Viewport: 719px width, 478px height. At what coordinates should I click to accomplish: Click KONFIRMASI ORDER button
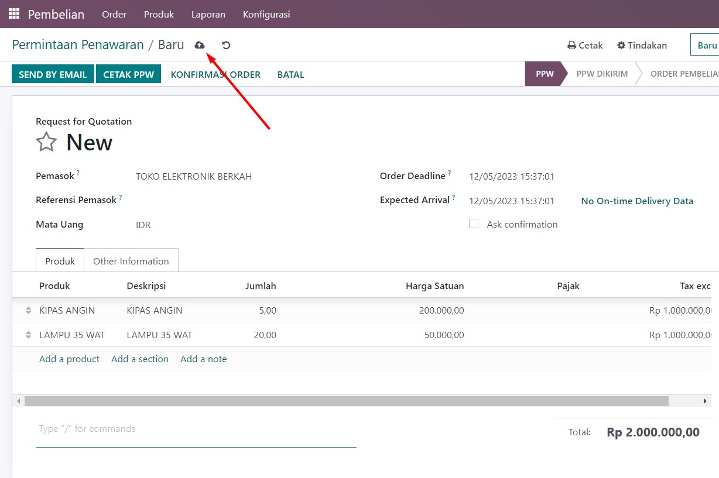[216, 74]
